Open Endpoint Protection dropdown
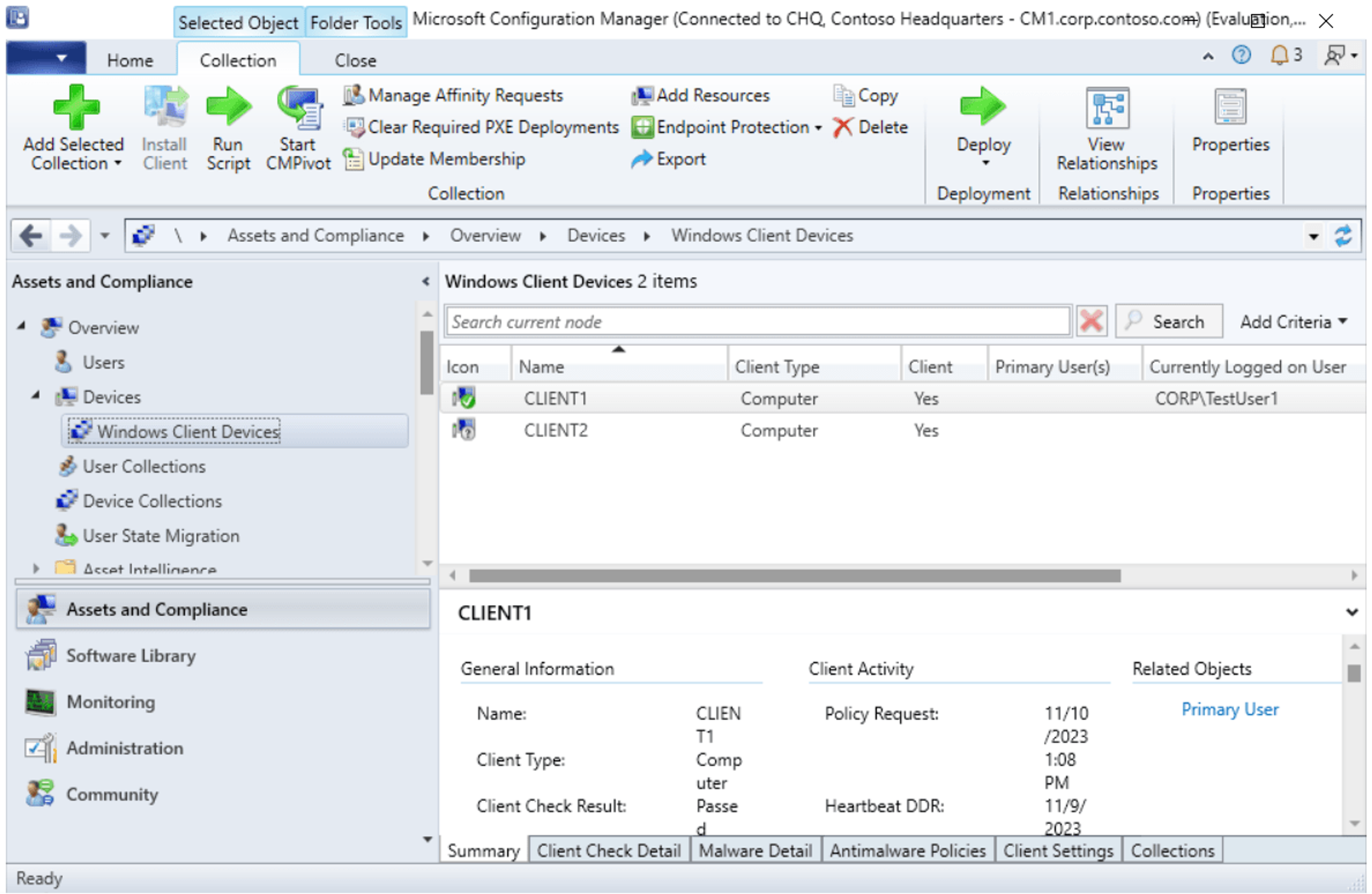 pos(727,128)
